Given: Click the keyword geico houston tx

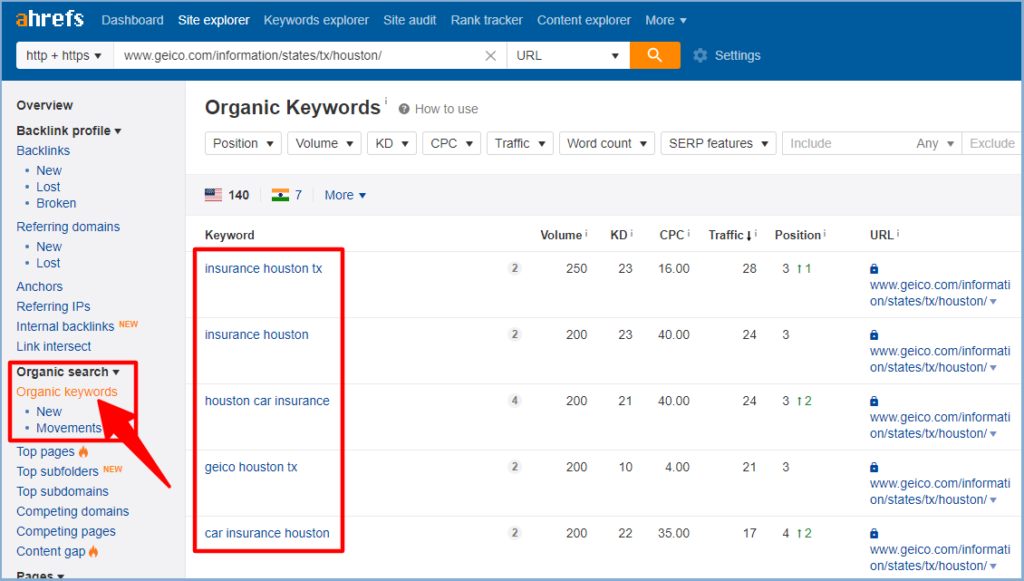Looking at the screenshot, I should 251,467.
